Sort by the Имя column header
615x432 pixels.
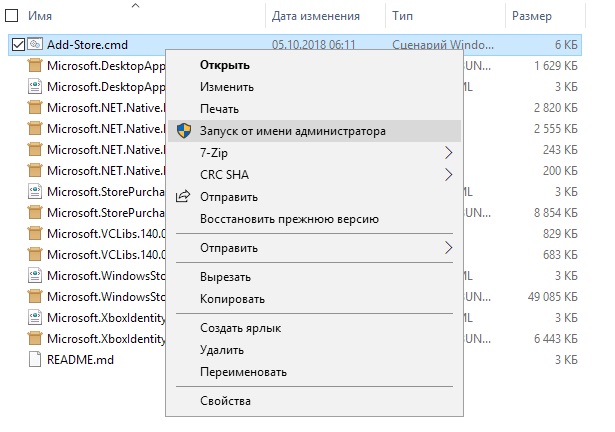pyautogui.click(x=40, y=16)
